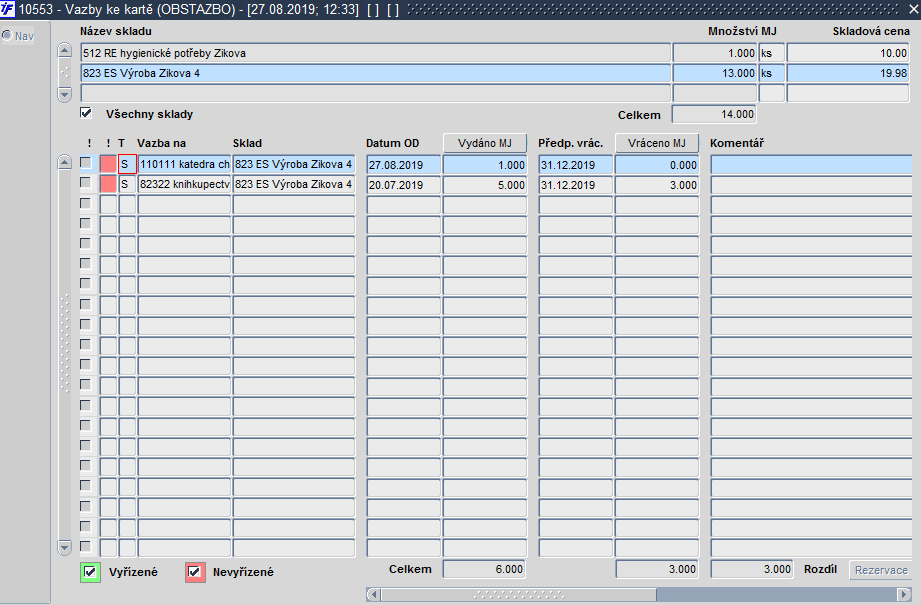Select warehouse 823 ES Výroba Zikova 4 in top list
The width and height of the screenshot is (921, 605).
[375, 73]
